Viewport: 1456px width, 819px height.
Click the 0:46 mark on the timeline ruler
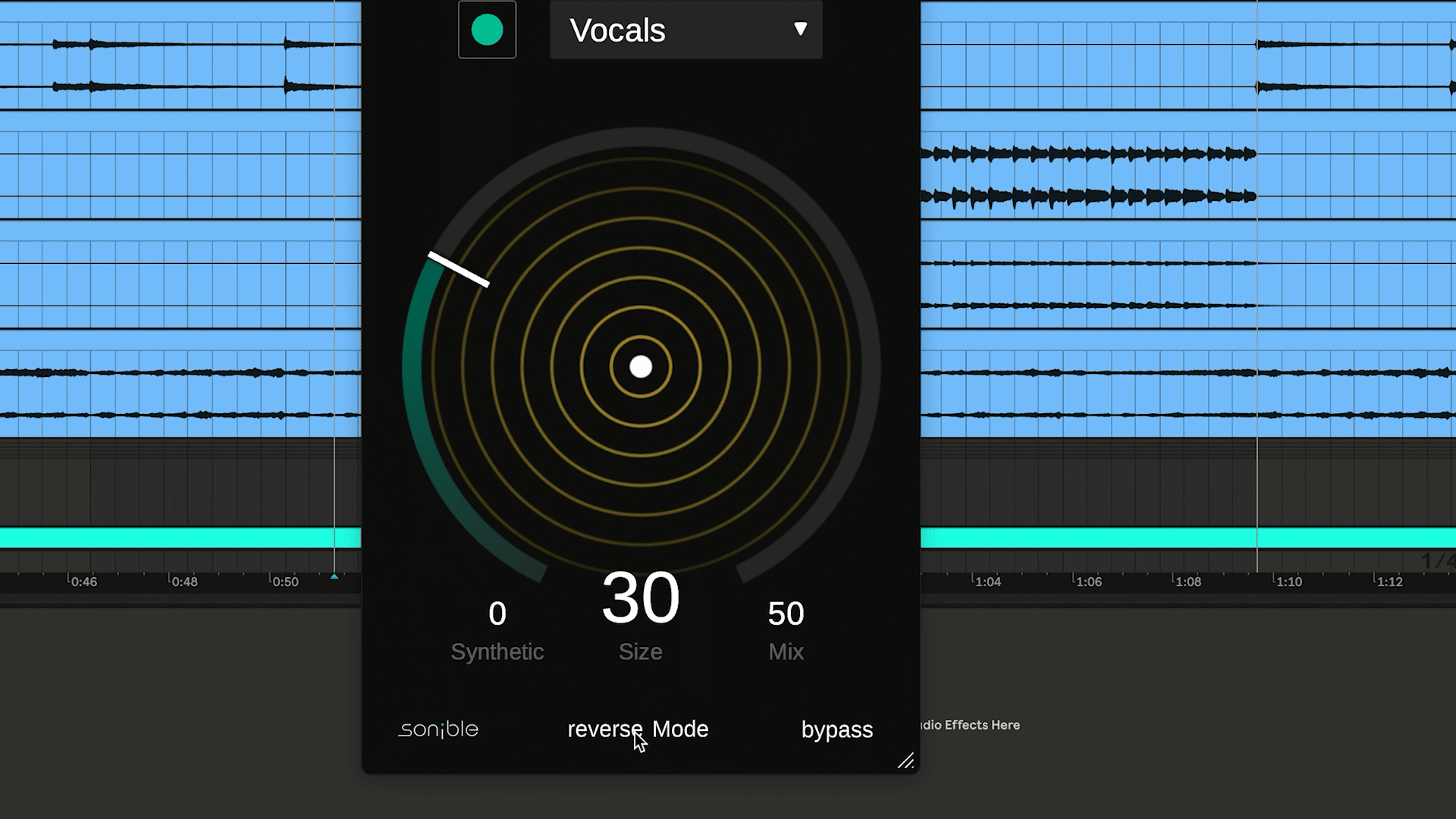click(83, 582)
